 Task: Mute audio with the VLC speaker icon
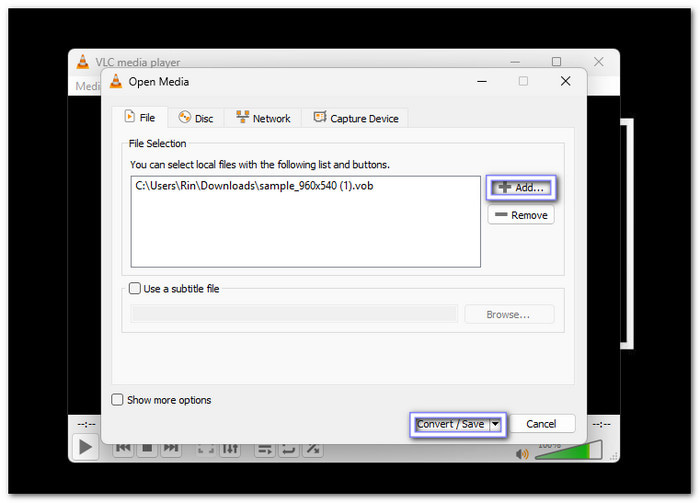(x=522, y=454)
